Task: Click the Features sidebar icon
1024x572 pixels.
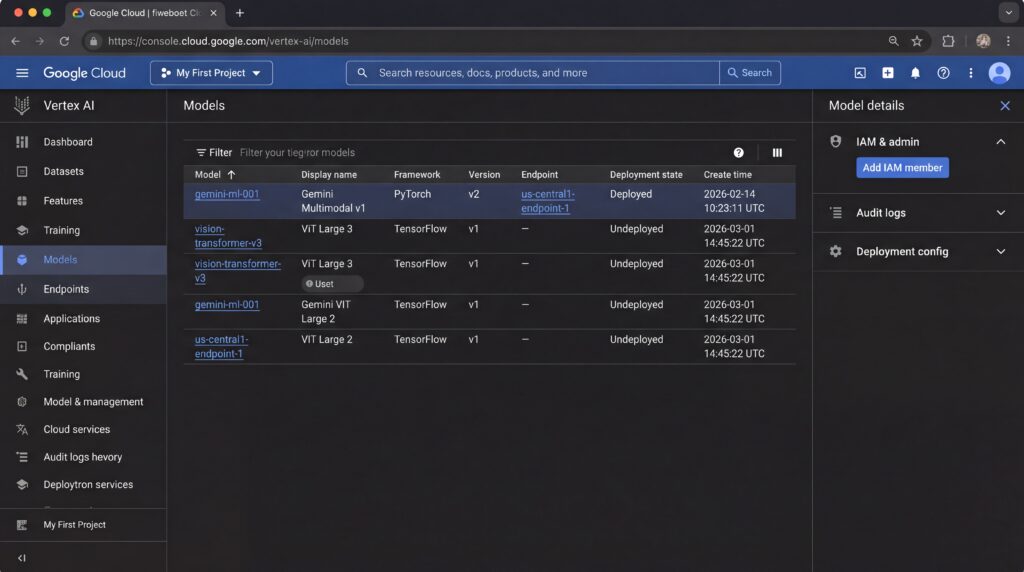Action: click(x=22, y=200)
